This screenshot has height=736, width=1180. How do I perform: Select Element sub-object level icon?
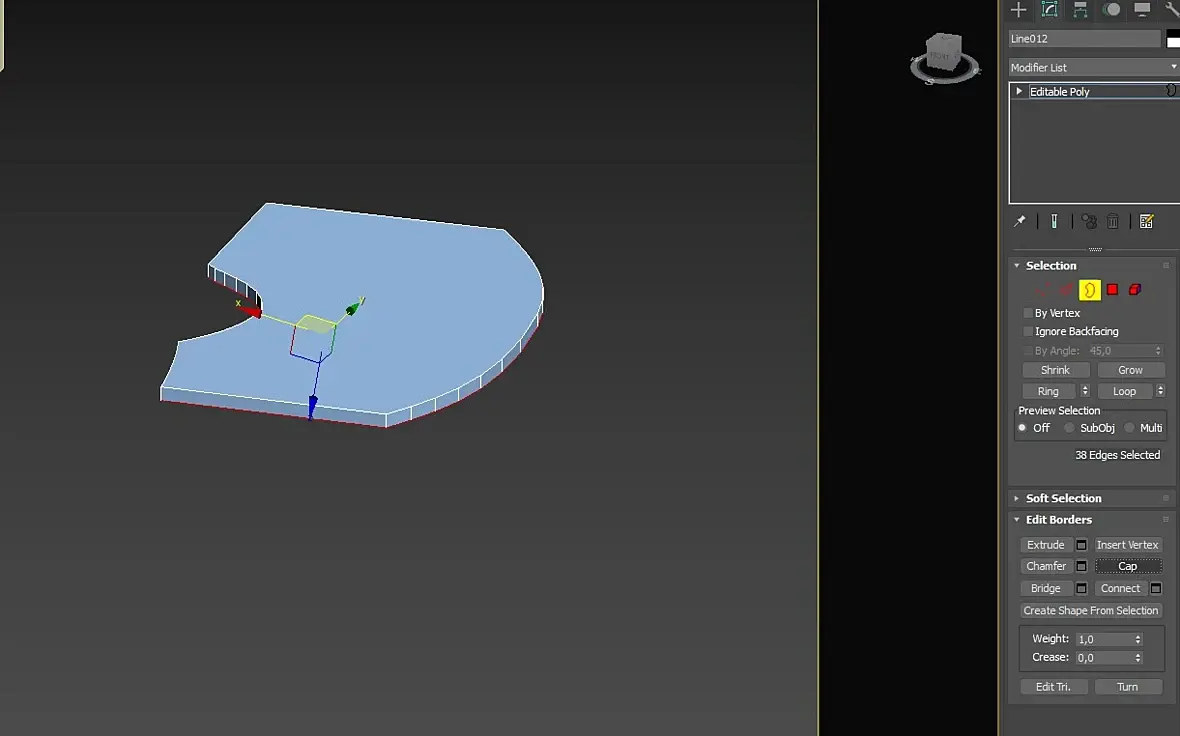tap(1135, 290)
